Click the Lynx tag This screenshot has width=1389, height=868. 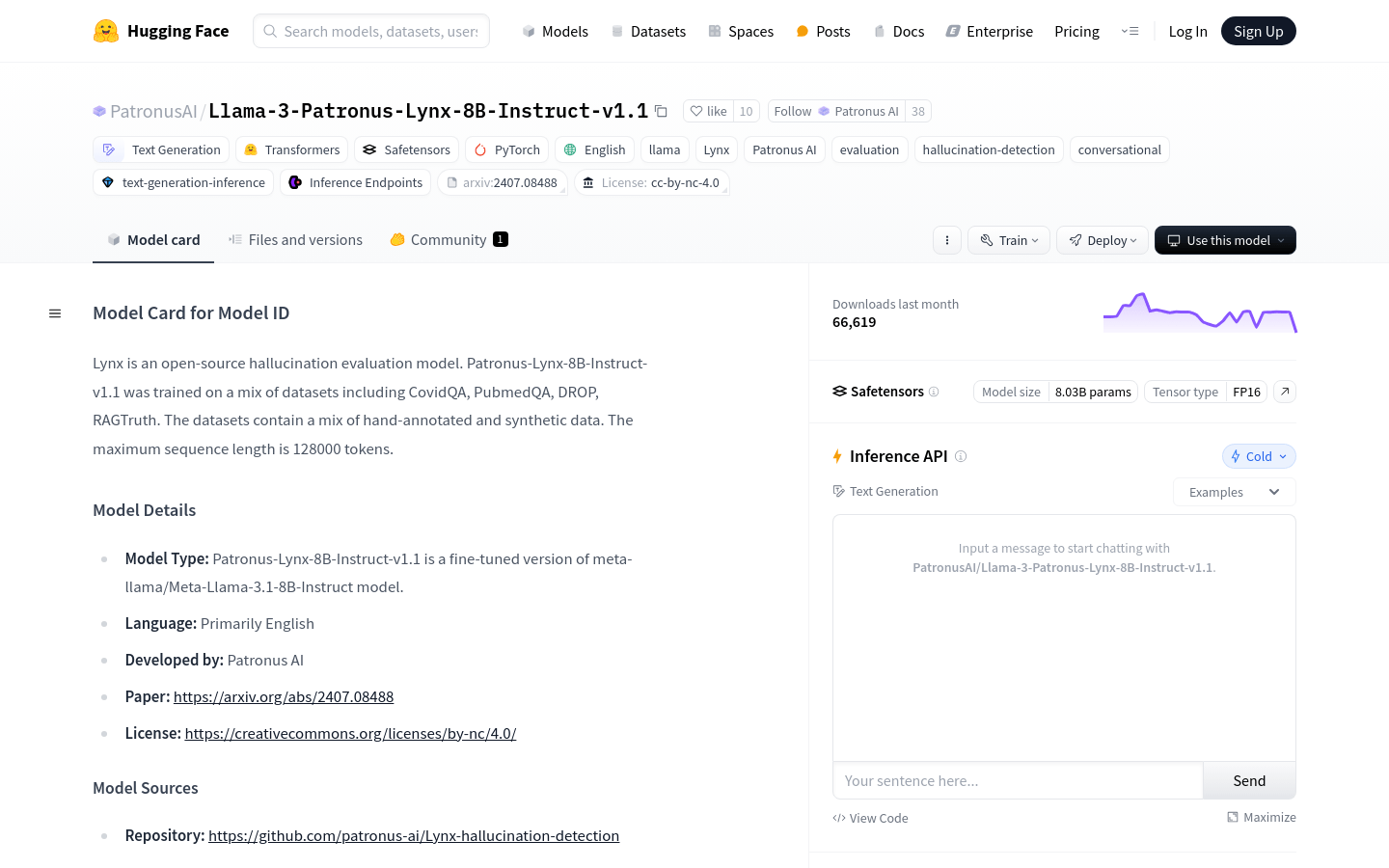(717, 149)
